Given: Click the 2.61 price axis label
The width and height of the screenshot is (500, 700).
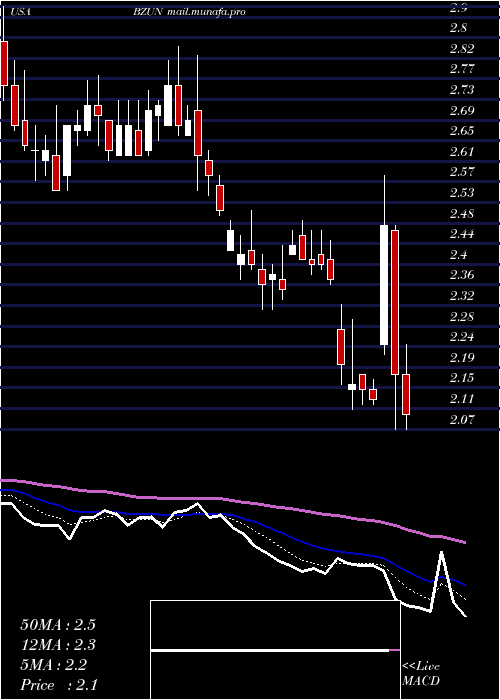Looking at the screenshot, I should pos(464,152).
